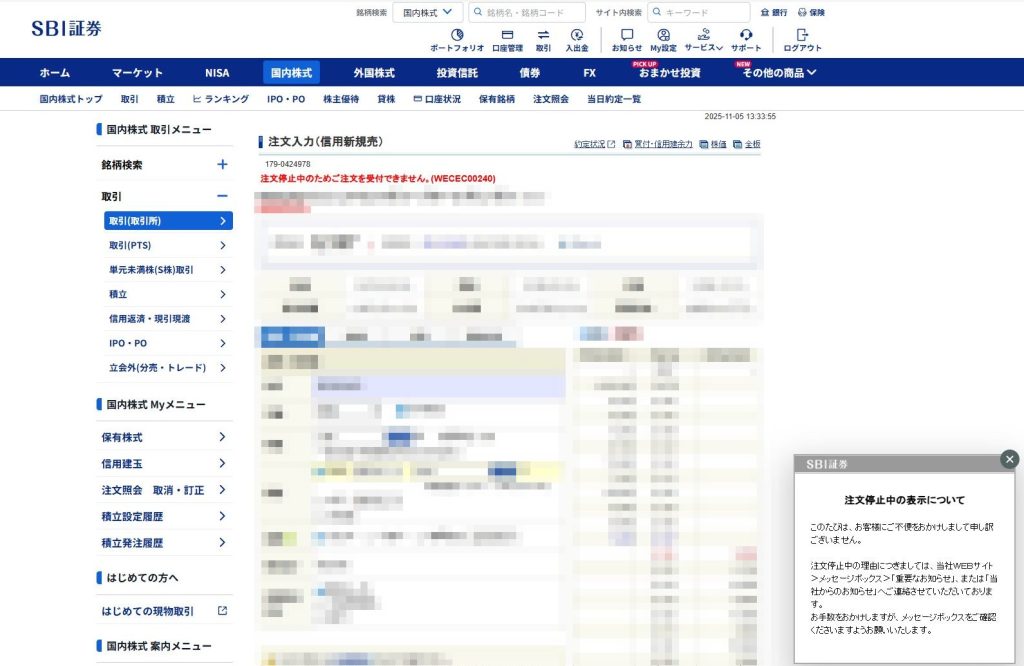Open 信用建玉 in My menu

click(x=164, y=464)
